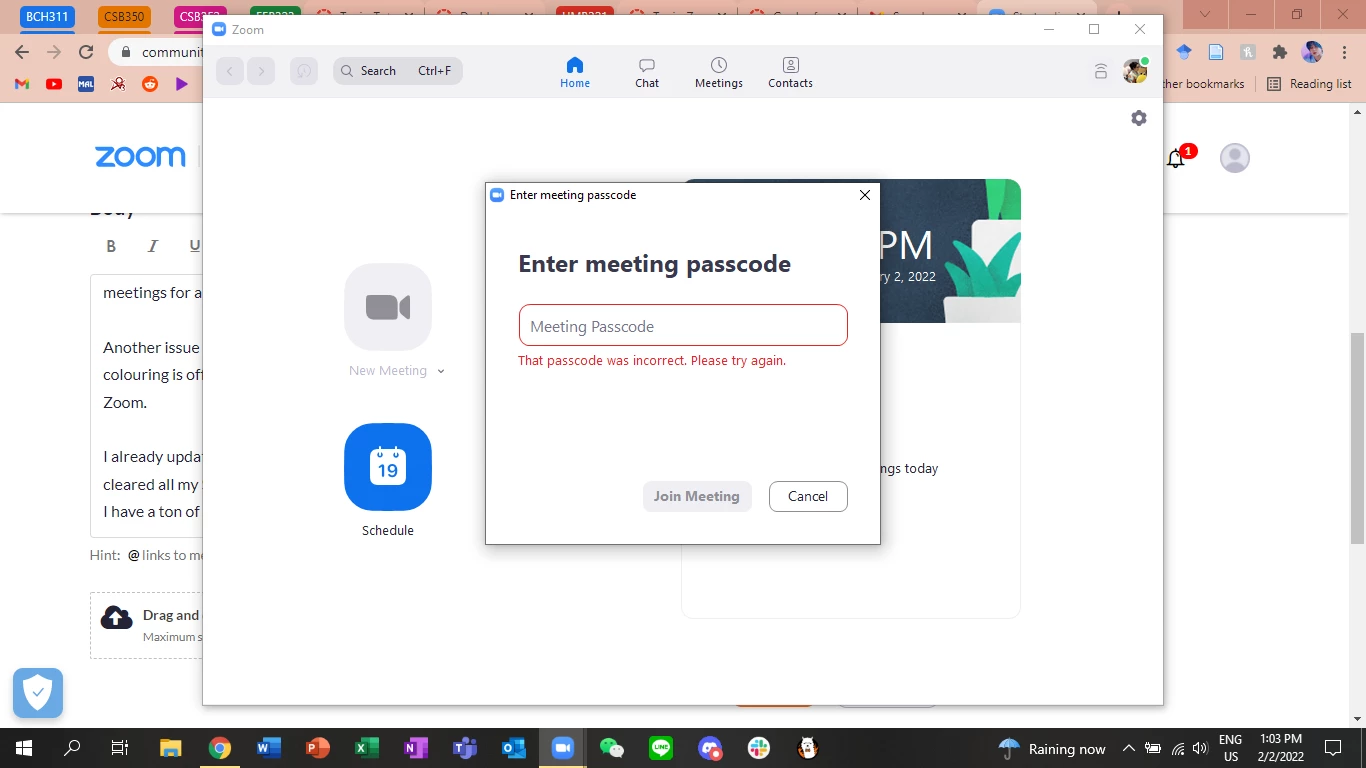Open Discord from taskbar
Image resolution: width=1366 pixels, height=768 pixels.
pos(710,748)
